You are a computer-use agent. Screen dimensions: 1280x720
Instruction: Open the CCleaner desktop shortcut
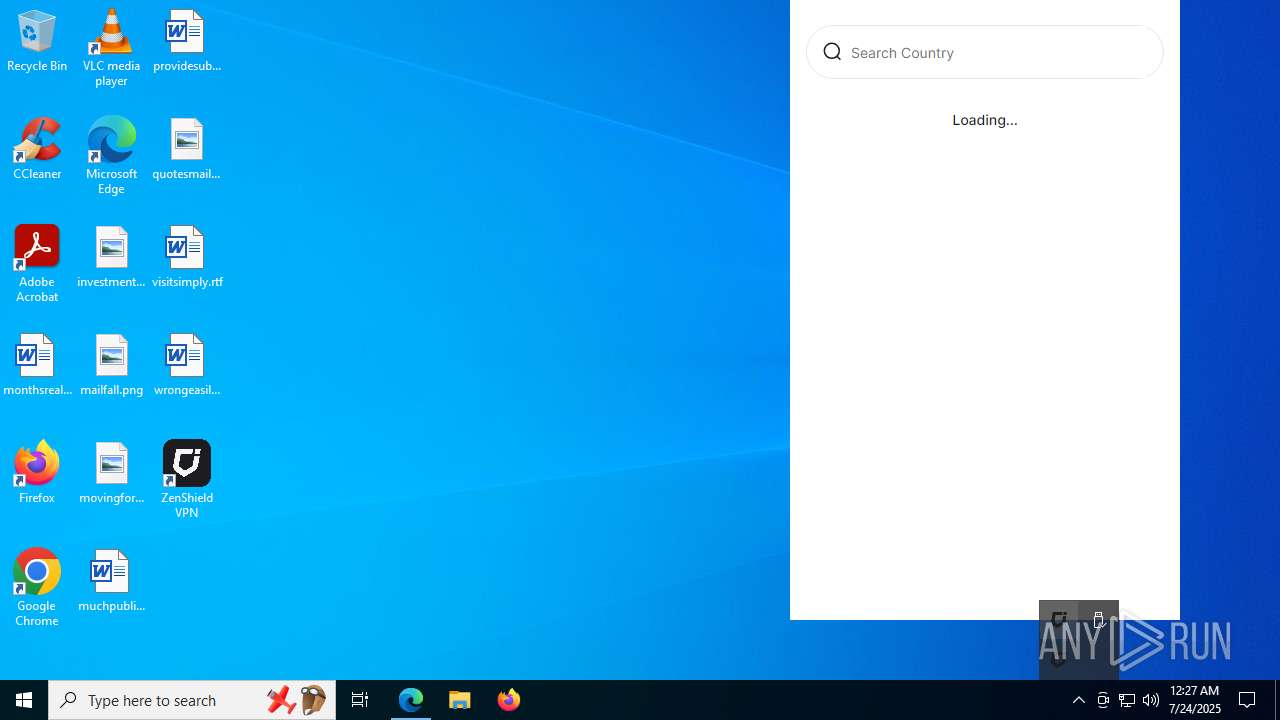pyautogui.click(x=37, y=149)
